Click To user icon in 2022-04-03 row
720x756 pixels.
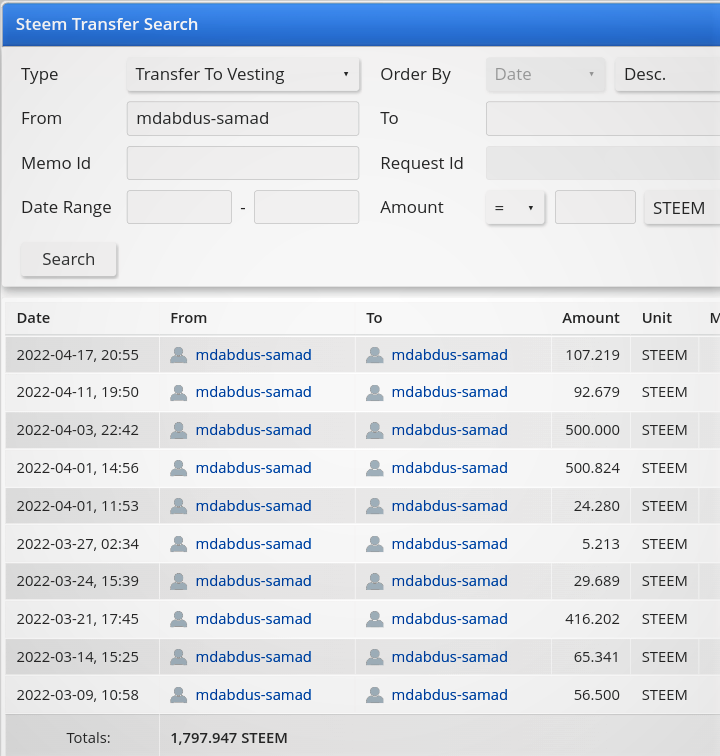point(375,430)
